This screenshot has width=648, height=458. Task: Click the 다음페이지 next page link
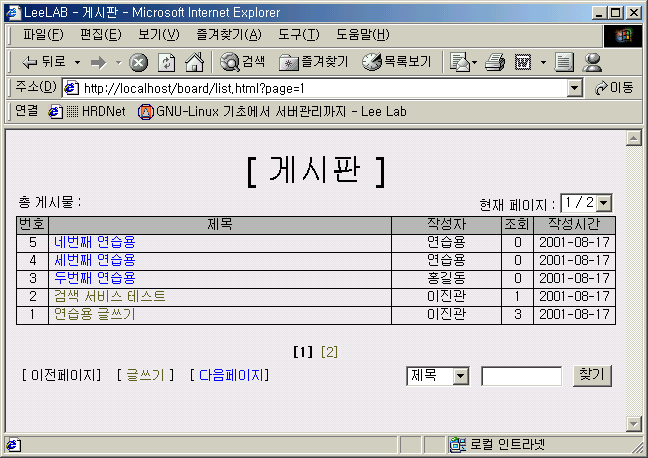point(230,375)
